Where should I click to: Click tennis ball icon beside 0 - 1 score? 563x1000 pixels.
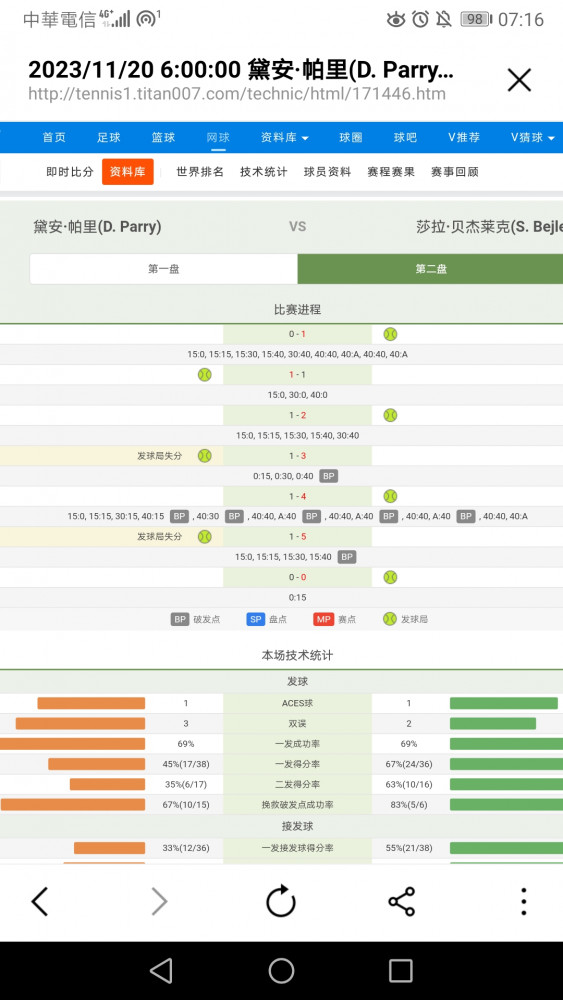tap(390, 334)
